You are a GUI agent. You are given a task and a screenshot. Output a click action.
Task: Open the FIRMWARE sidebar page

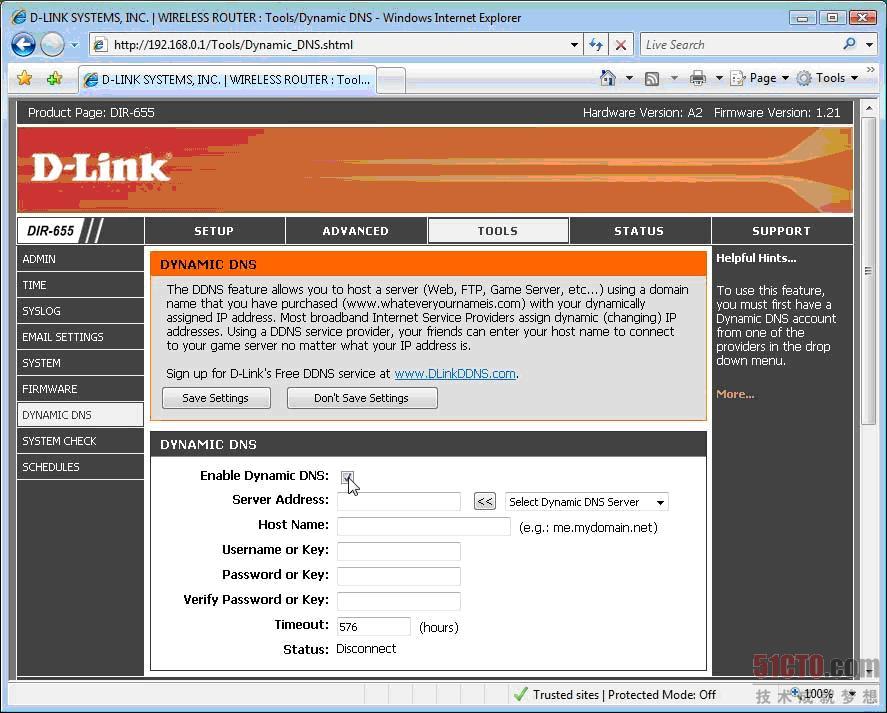tap(80, 389)
